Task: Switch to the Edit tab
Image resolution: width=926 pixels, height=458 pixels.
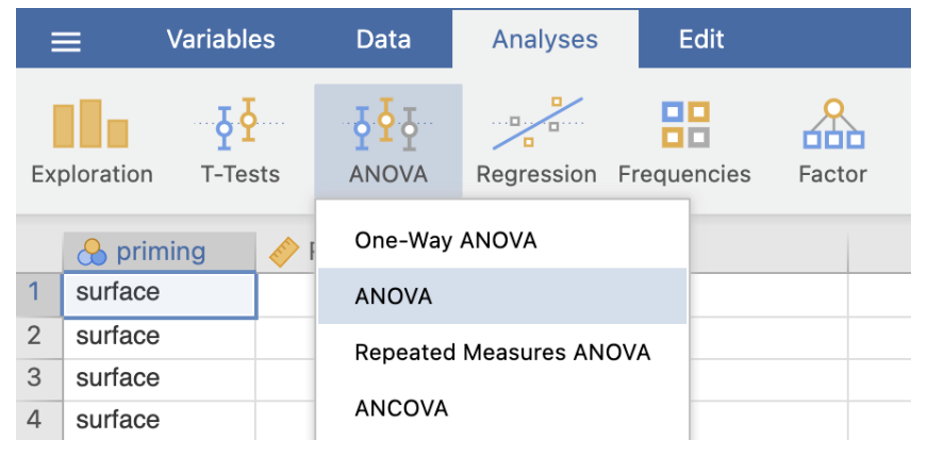Action: 701,40
